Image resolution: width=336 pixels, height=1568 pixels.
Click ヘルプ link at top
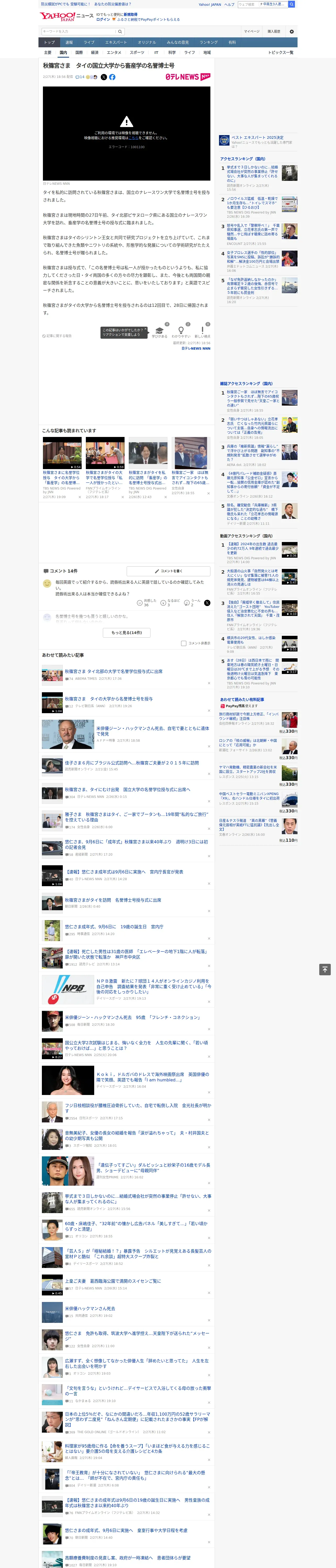click(229, 4)
